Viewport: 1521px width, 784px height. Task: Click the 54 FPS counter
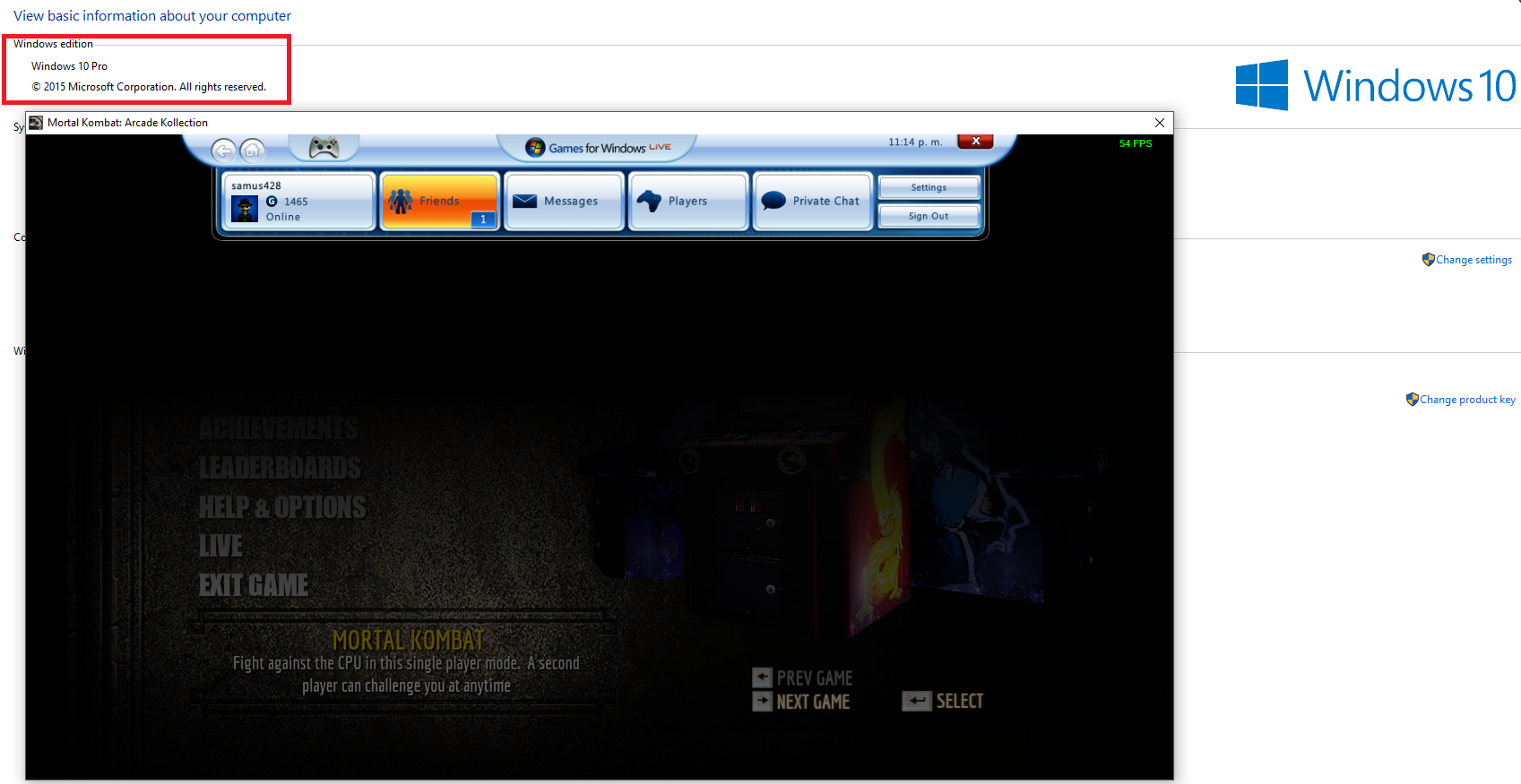coord(1136,143)
